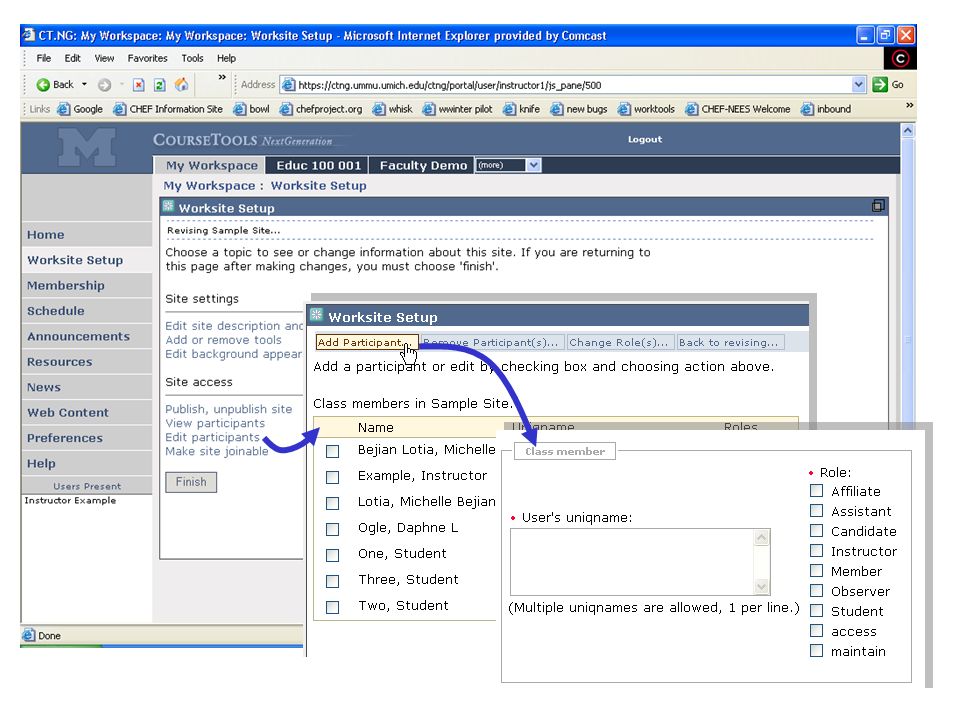Open the View menu
Viewport: 960px width, 720px height.
pos(104,58)
